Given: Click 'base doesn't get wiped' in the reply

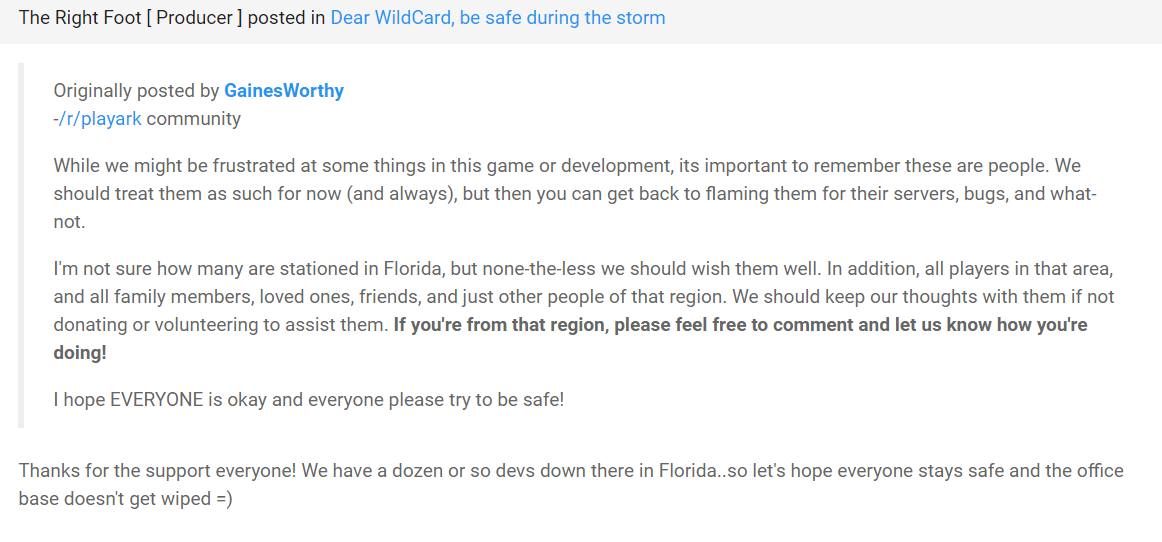Looking at the screenshot, I should click(x=115, y=499).
